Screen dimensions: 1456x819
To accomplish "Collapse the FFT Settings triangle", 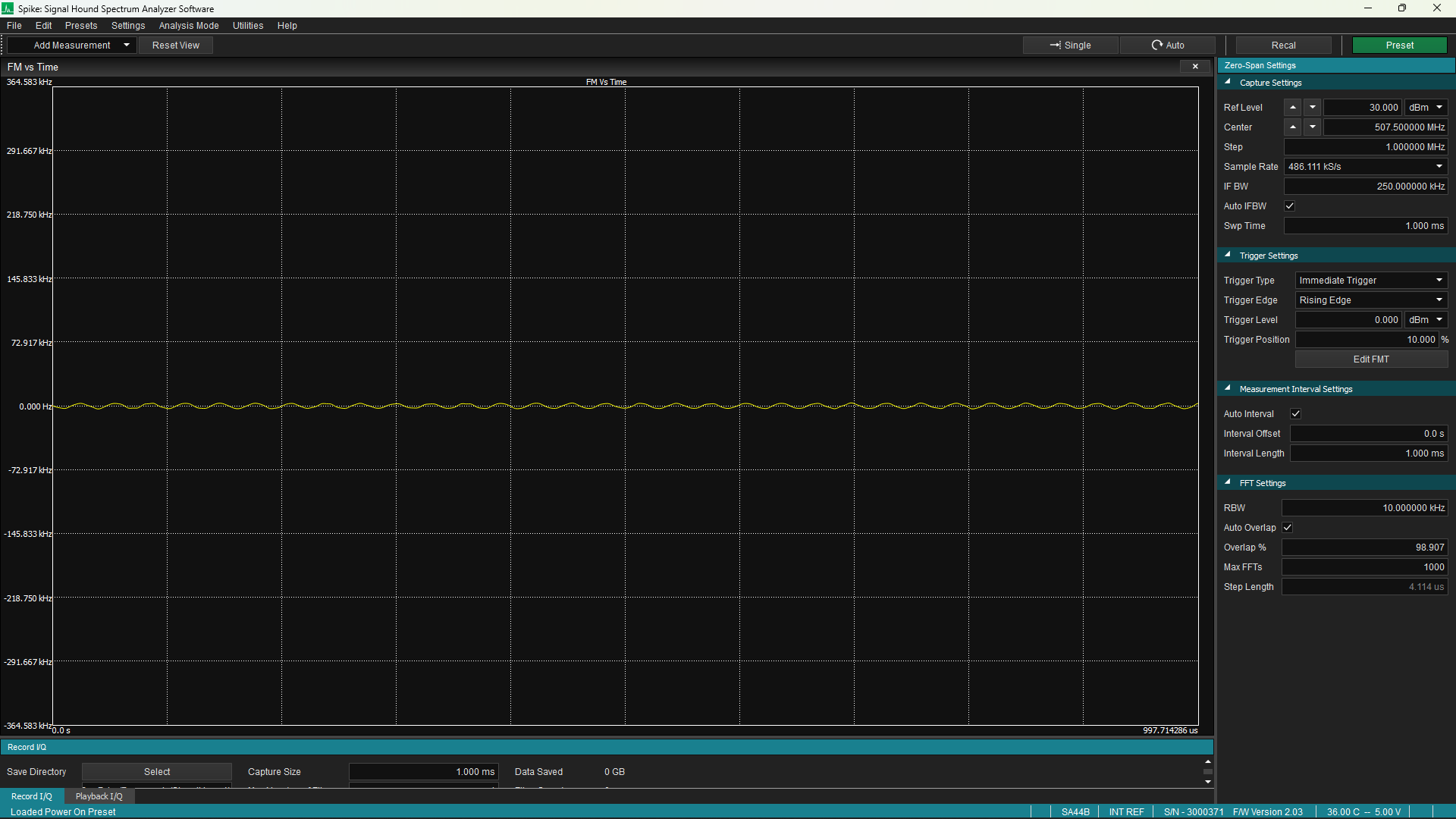I will point(1228,483).
